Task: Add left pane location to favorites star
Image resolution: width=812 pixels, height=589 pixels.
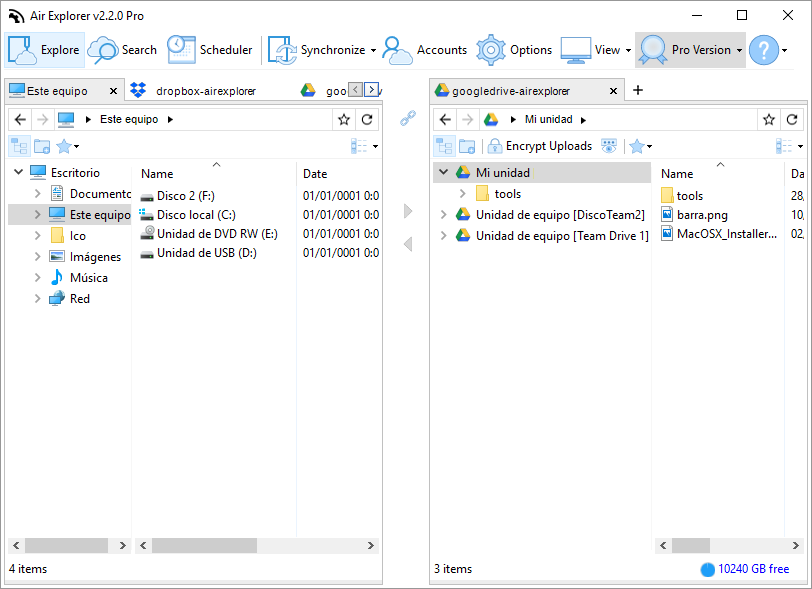Action: pyautogui.click(x=344, y=120)
